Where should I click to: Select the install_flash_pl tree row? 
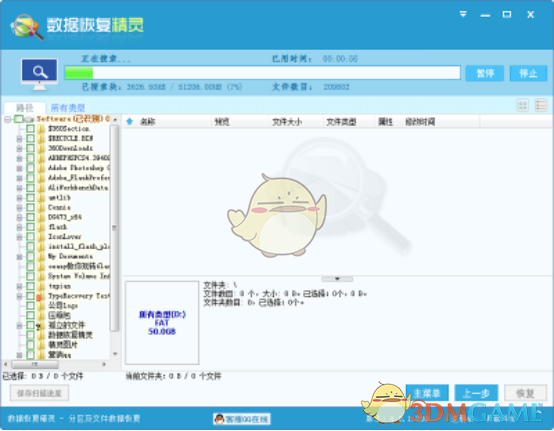pyautogui.click(x=78, y=247)
